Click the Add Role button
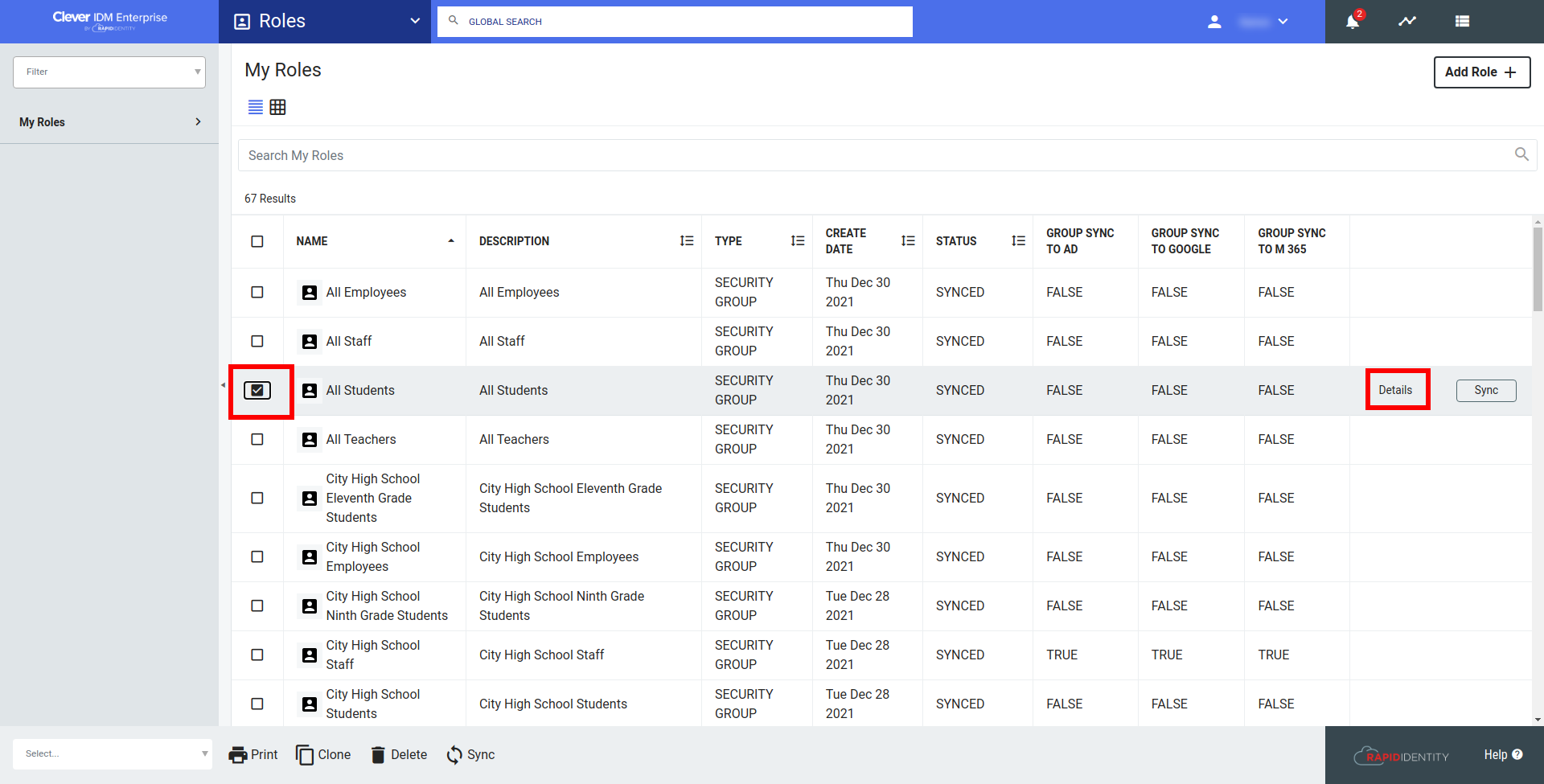This screenshot has width=1544, height=784. 1482,72
